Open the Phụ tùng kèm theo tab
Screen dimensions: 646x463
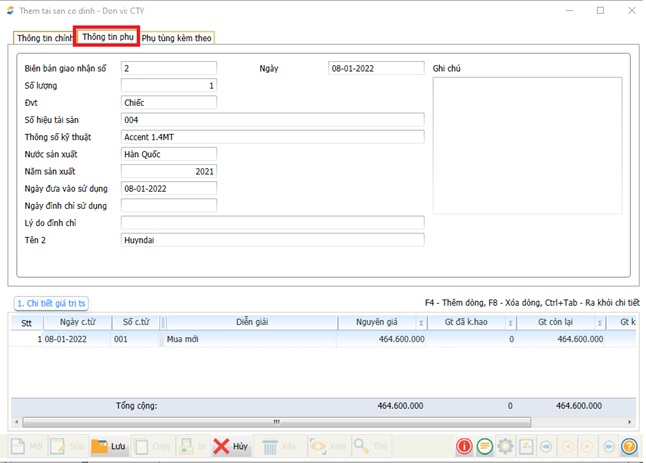click(177, 38)
